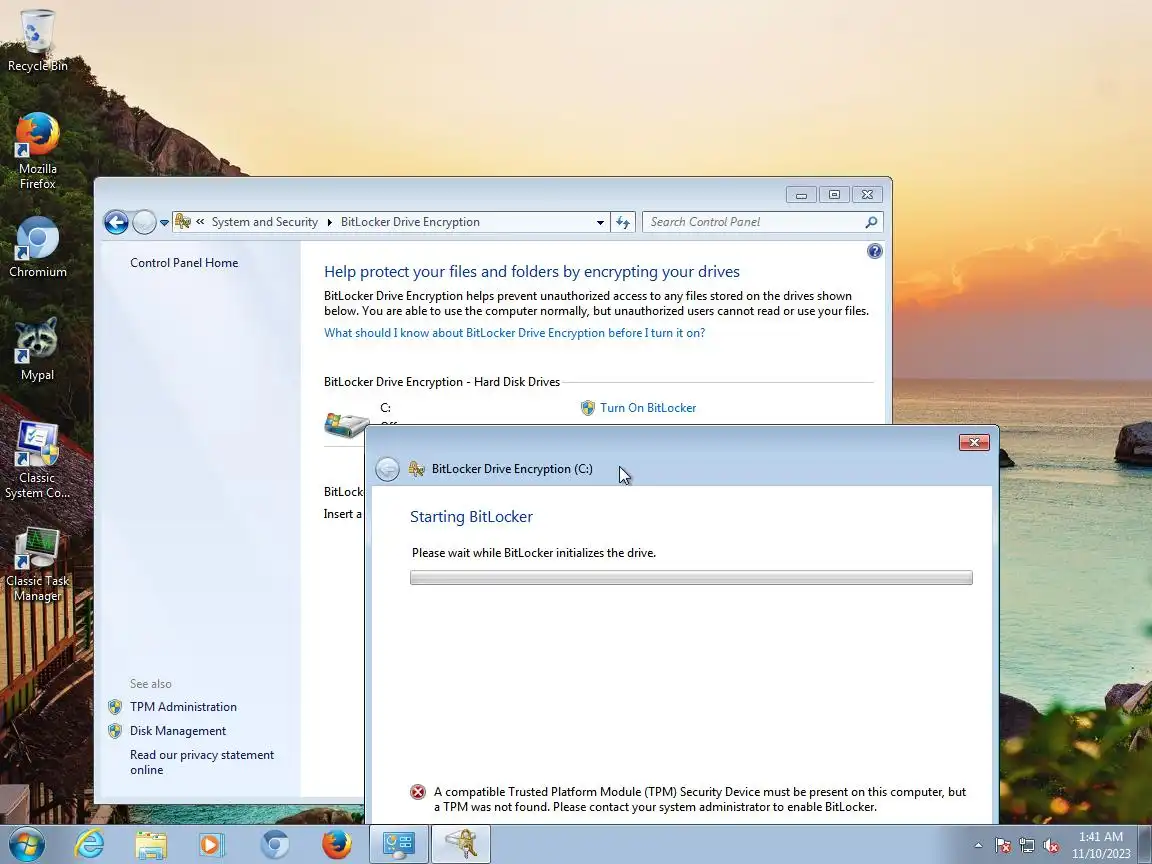
Task: Click shield icon next to TPM Administration
Action: [115, 707]
